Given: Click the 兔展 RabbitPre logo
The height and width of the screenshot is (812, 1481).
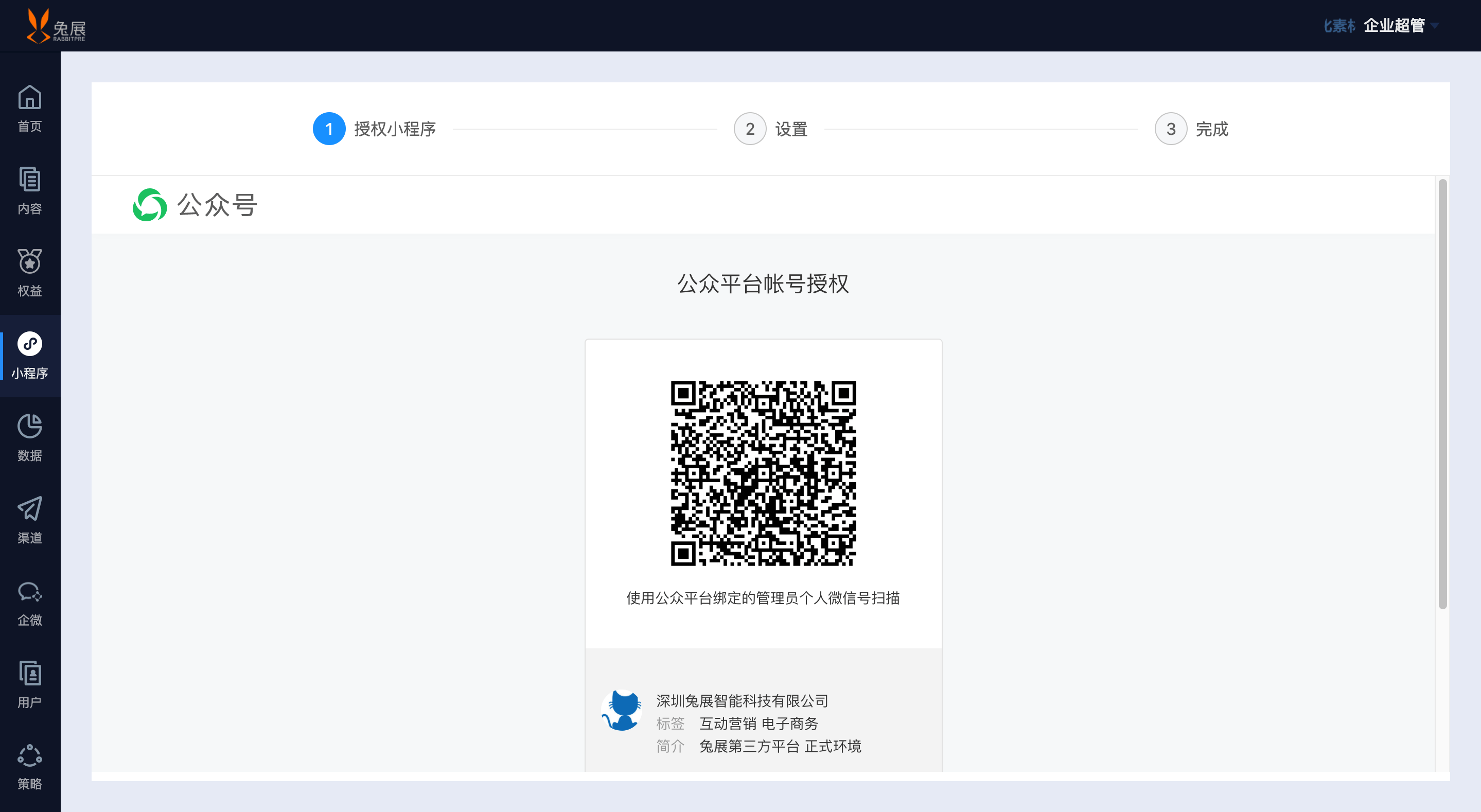Looking at the screenshot, I should pos(56,26).
